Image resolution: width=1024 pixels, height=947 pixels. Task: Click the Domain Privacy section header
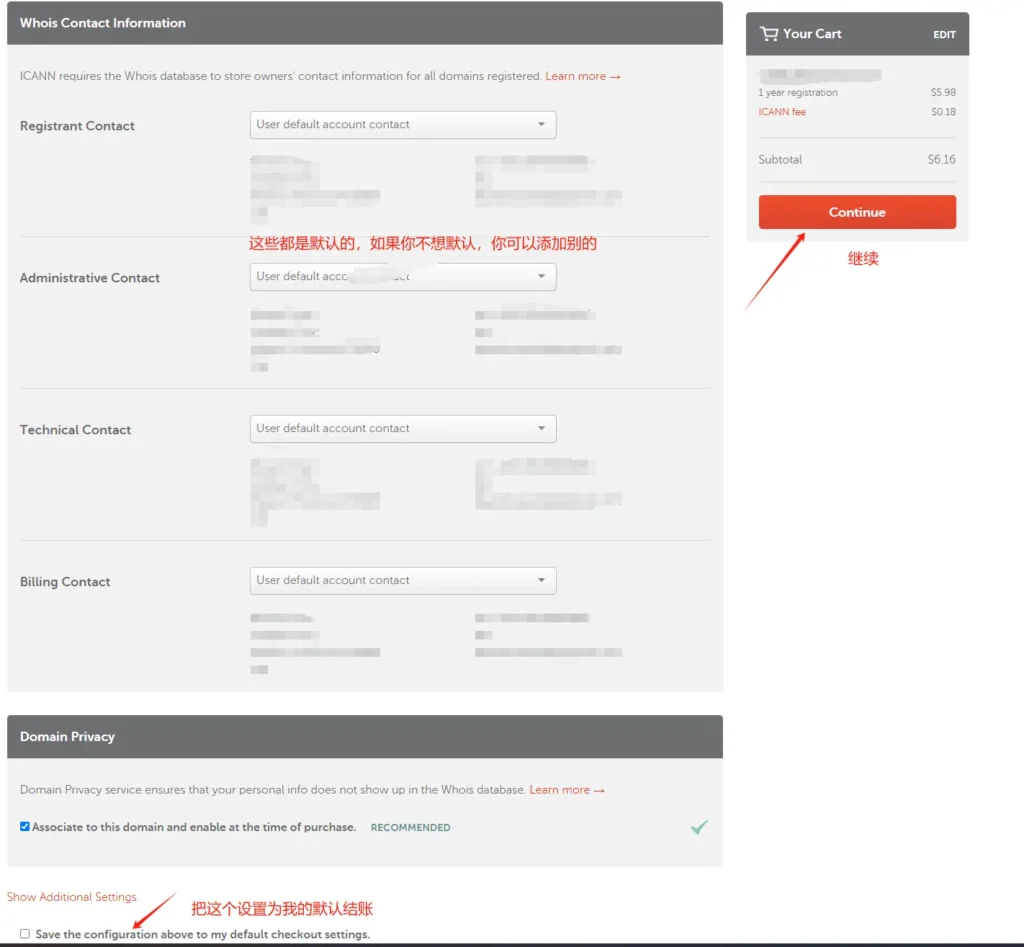pyautogui.click(x=68, y=737)
